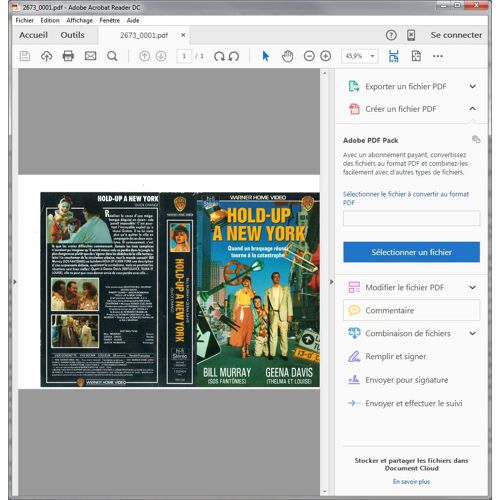The height and width of the screenshot is (500, 500).
Task: Upload file to cloud icon
Action: (46, 56)
